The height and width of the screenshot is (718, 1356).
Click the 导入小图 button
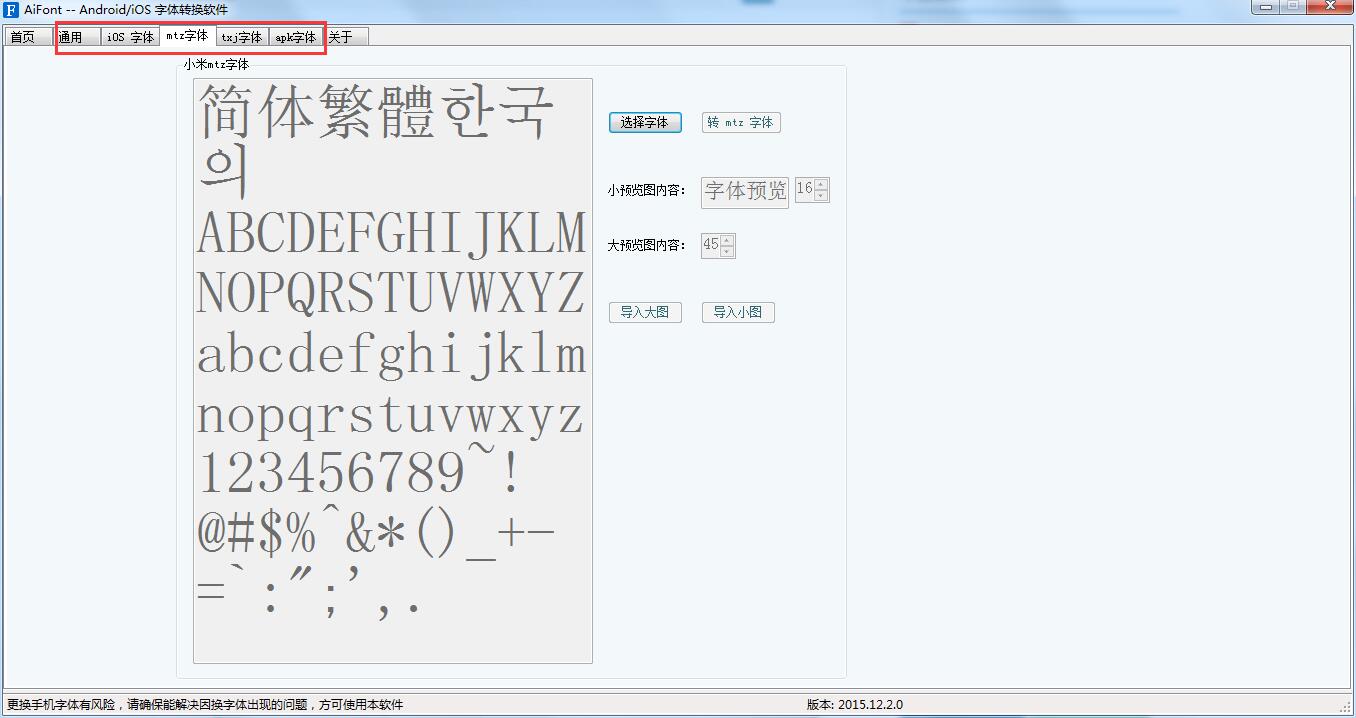point(738,312)
